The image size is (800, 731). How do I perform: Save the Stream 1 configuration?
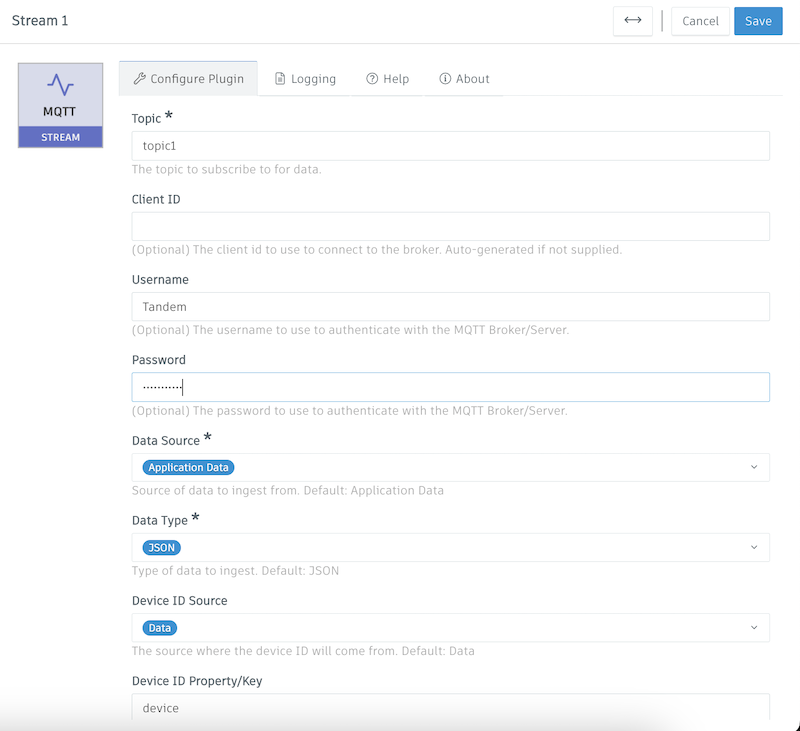pyautogui.click(x=758, y=21)
